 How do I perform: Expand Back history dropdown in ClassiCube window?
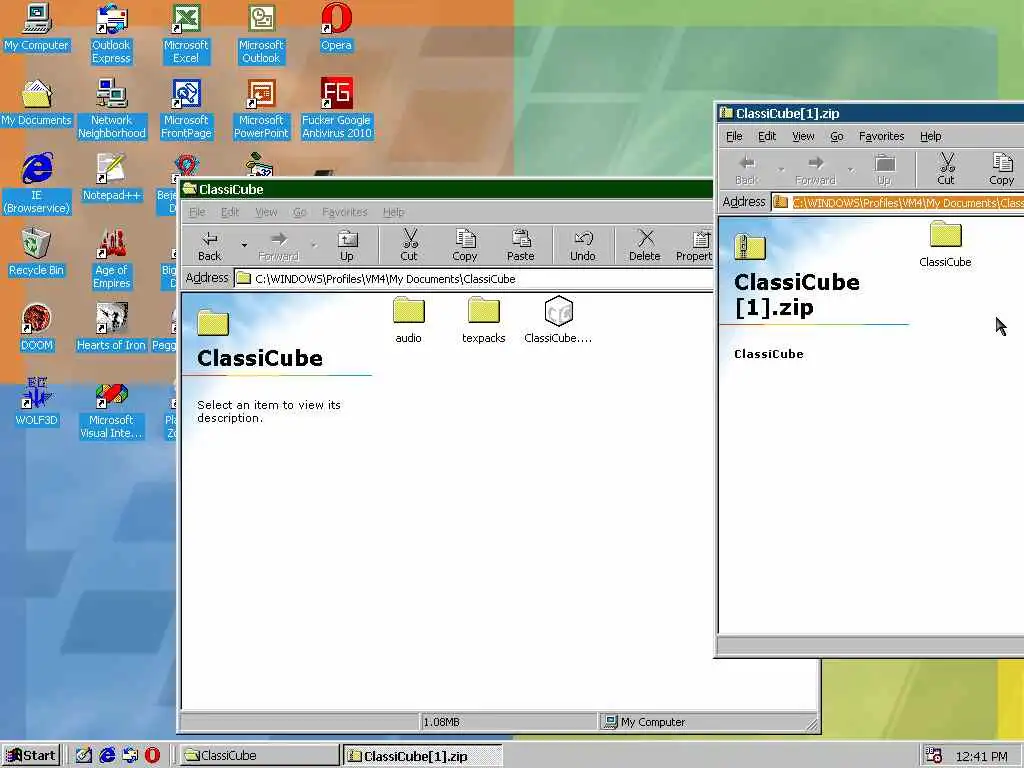pyautogui.click(x=244, y=246)
